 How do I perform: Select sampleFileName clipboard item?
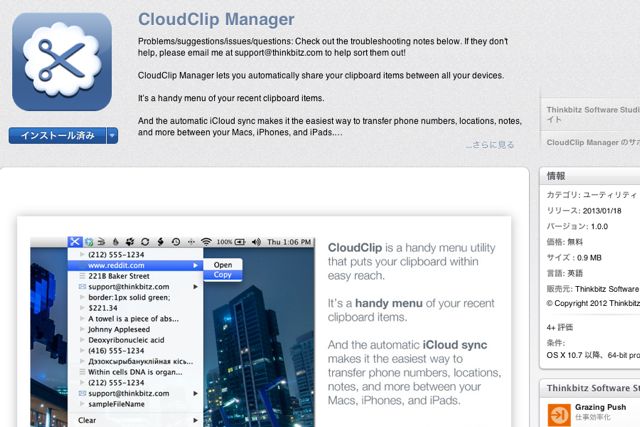[x=136, y=404]
